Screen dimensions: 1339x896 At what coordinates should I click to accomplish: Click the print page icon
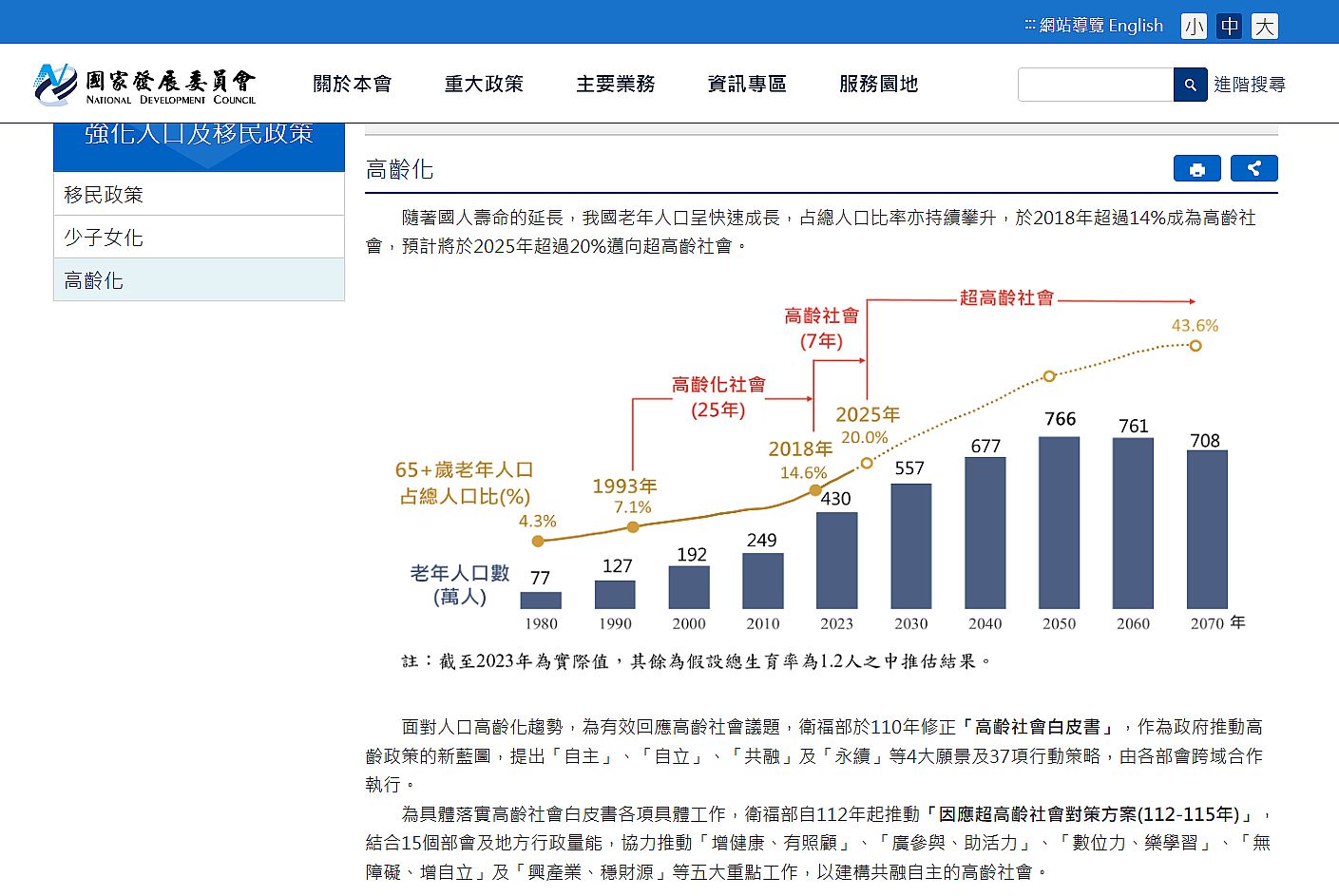1196,169
